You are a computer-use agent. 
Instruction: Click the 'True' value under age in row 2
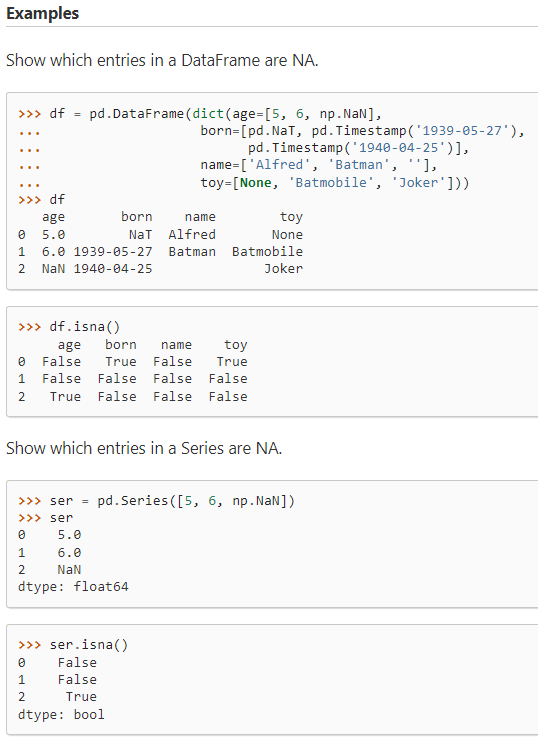coord(65,397)
